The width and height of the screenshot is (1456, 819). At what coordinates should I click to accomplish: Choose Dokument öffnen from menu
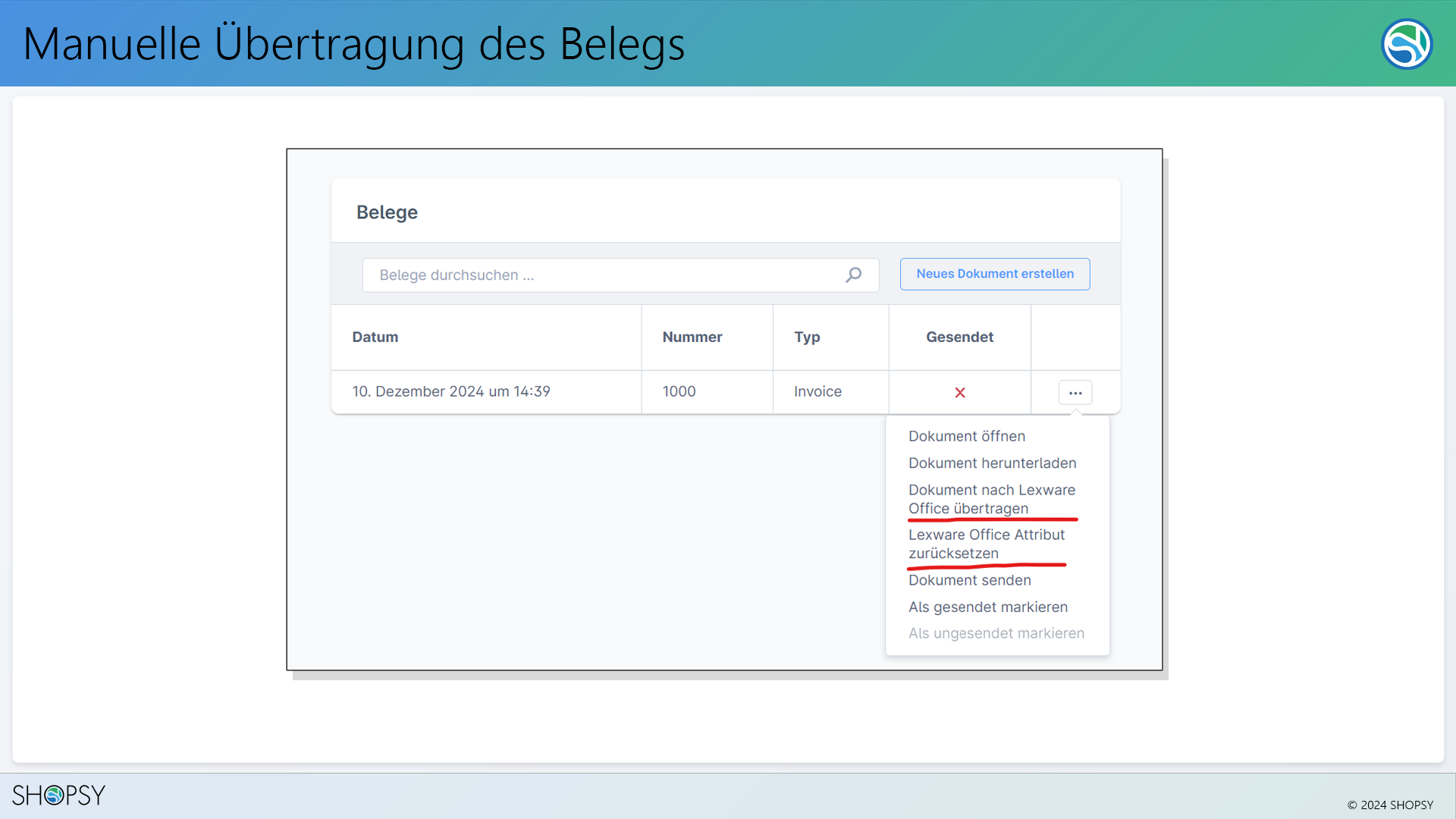click(967, 436)
